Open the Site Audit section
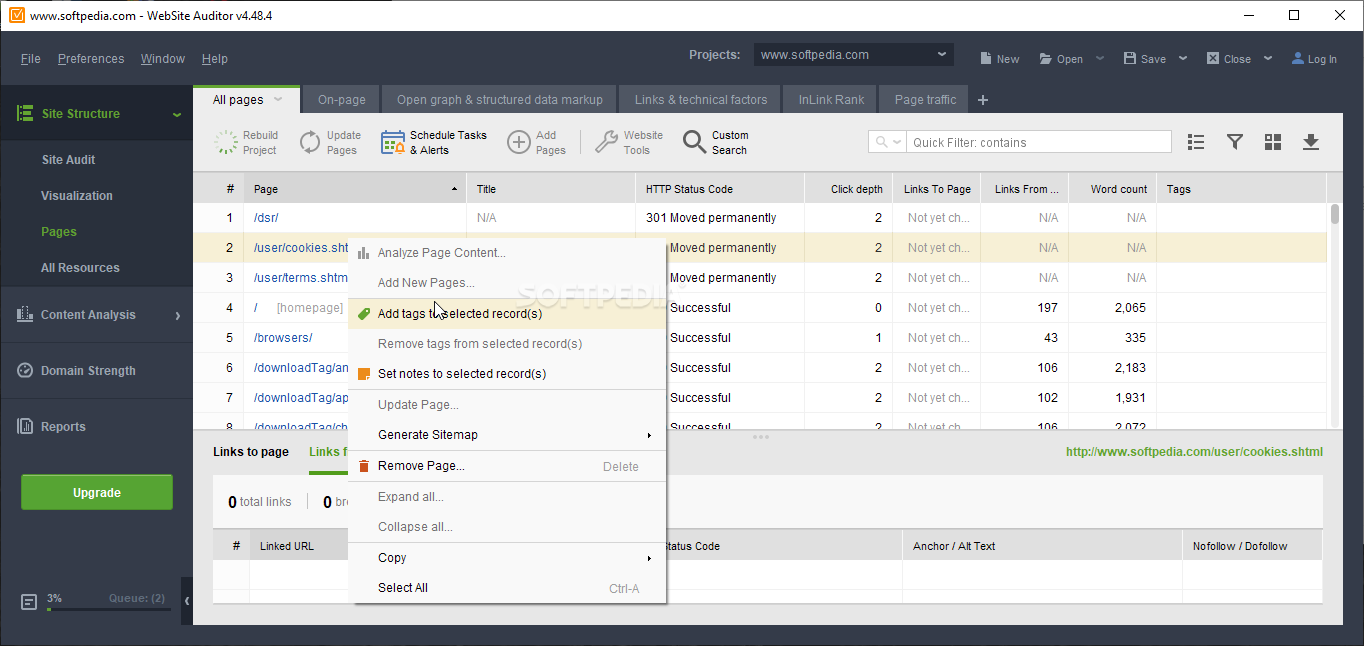The image size is (1364, 646). (68, 160)
